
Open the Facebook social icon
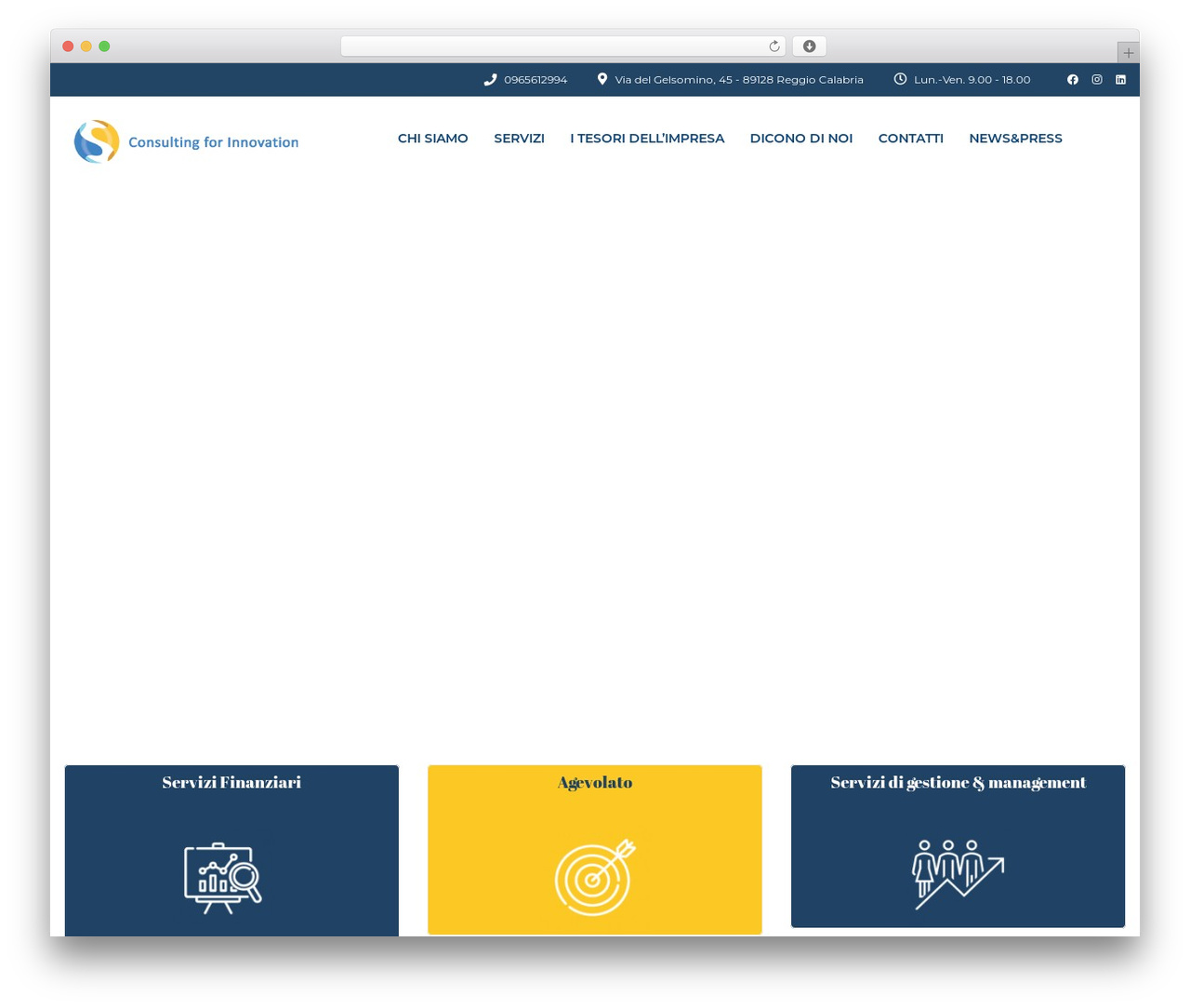click(1073, 80)
